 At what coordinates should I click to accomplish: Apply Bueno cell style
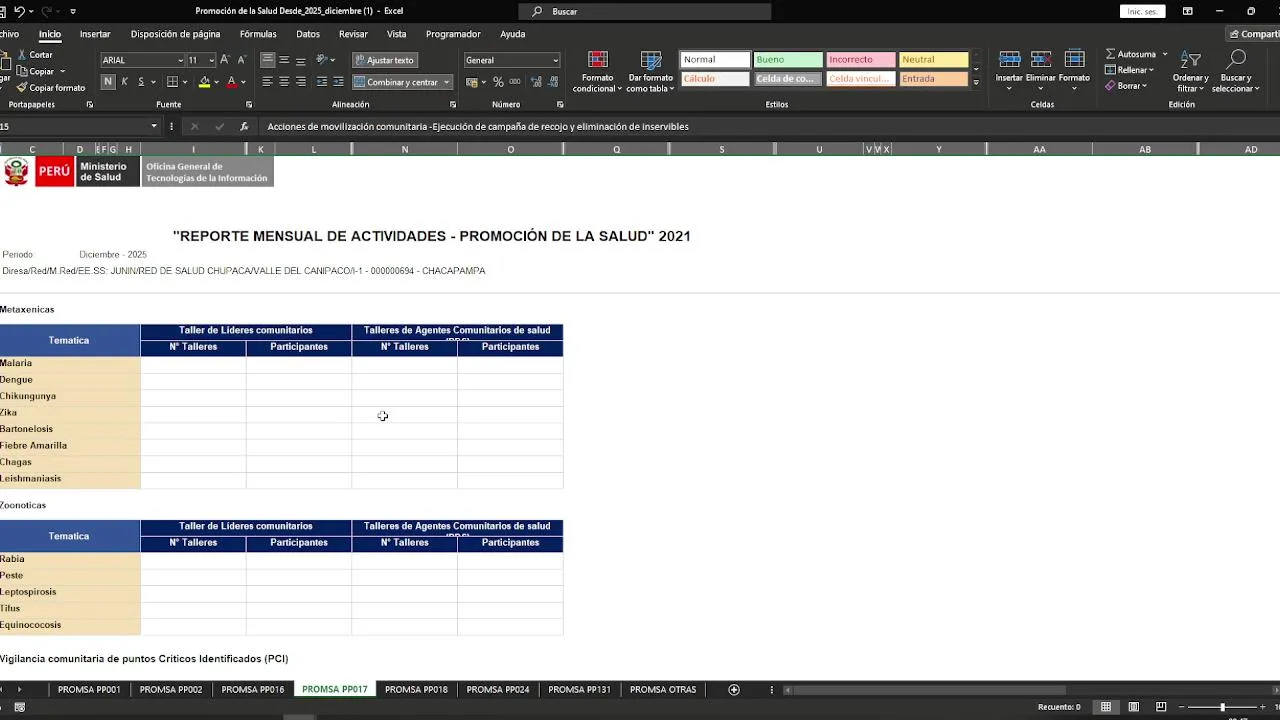click(x=788, y=60)
